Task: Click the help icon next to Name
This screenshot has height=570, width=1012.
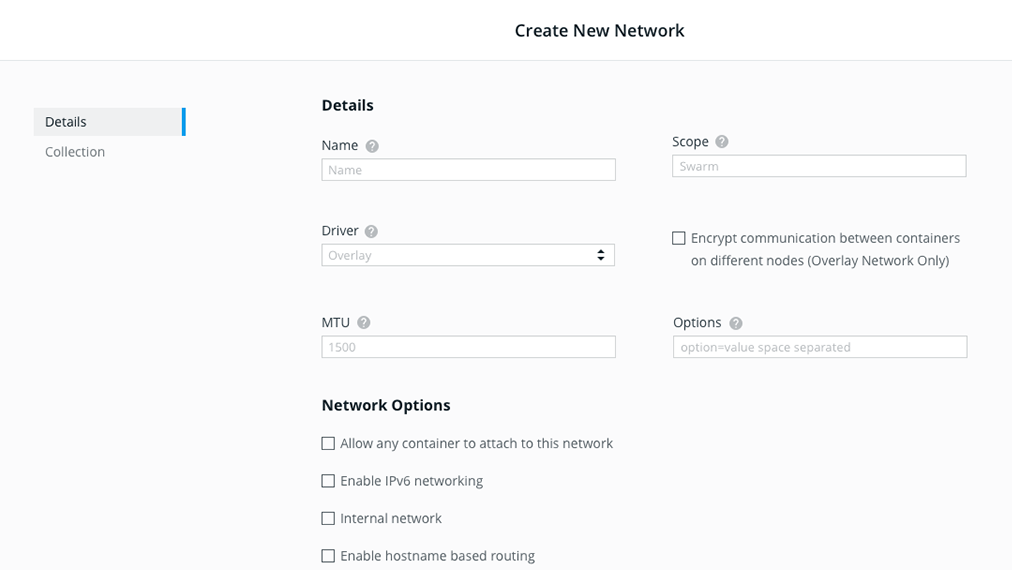Action: point(372,146)
